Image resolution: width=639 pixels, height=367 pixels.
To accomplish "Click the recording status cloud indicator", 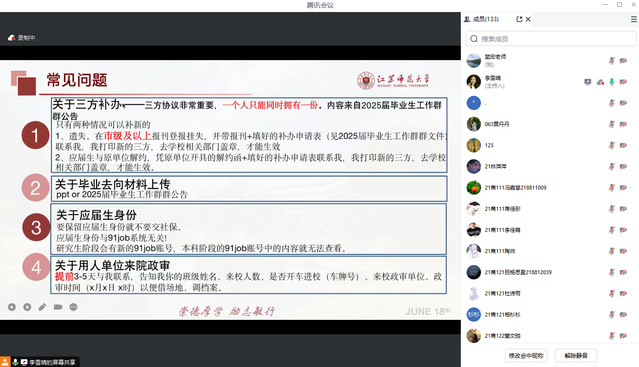I will [11, 38].
